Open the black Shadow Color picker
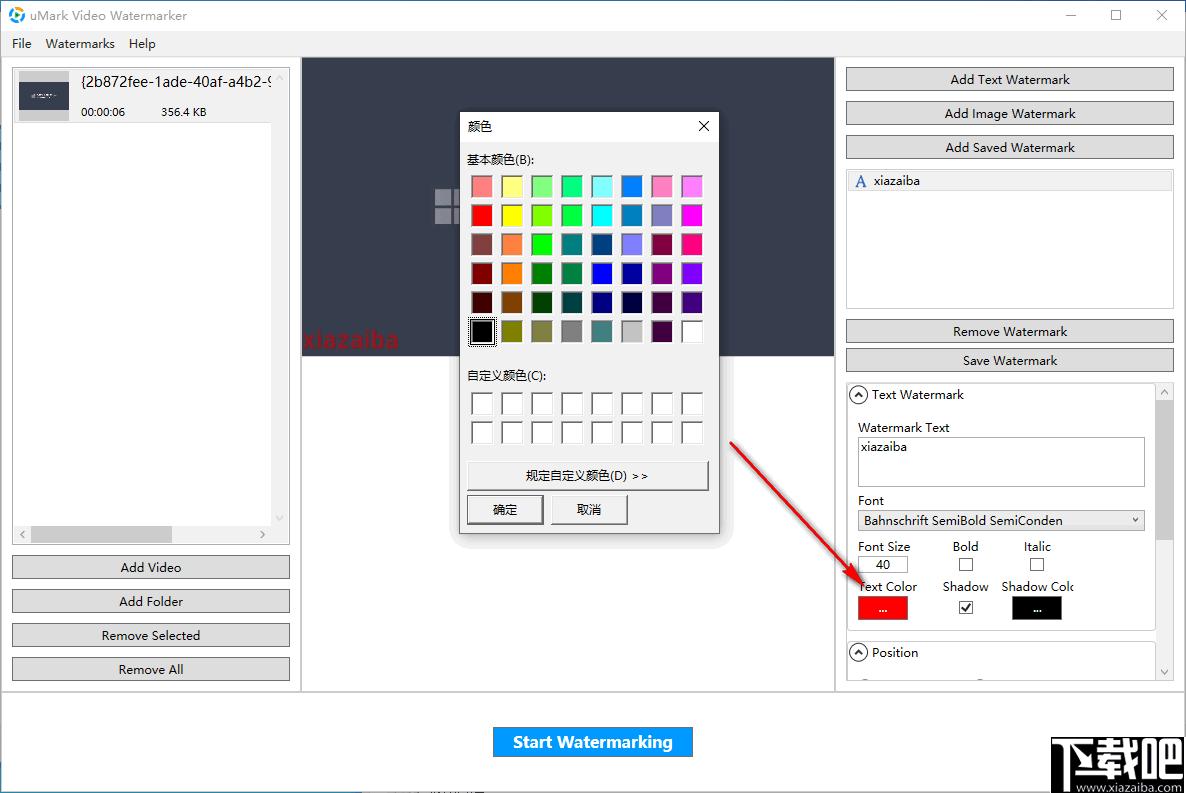 pos(1037,608)
